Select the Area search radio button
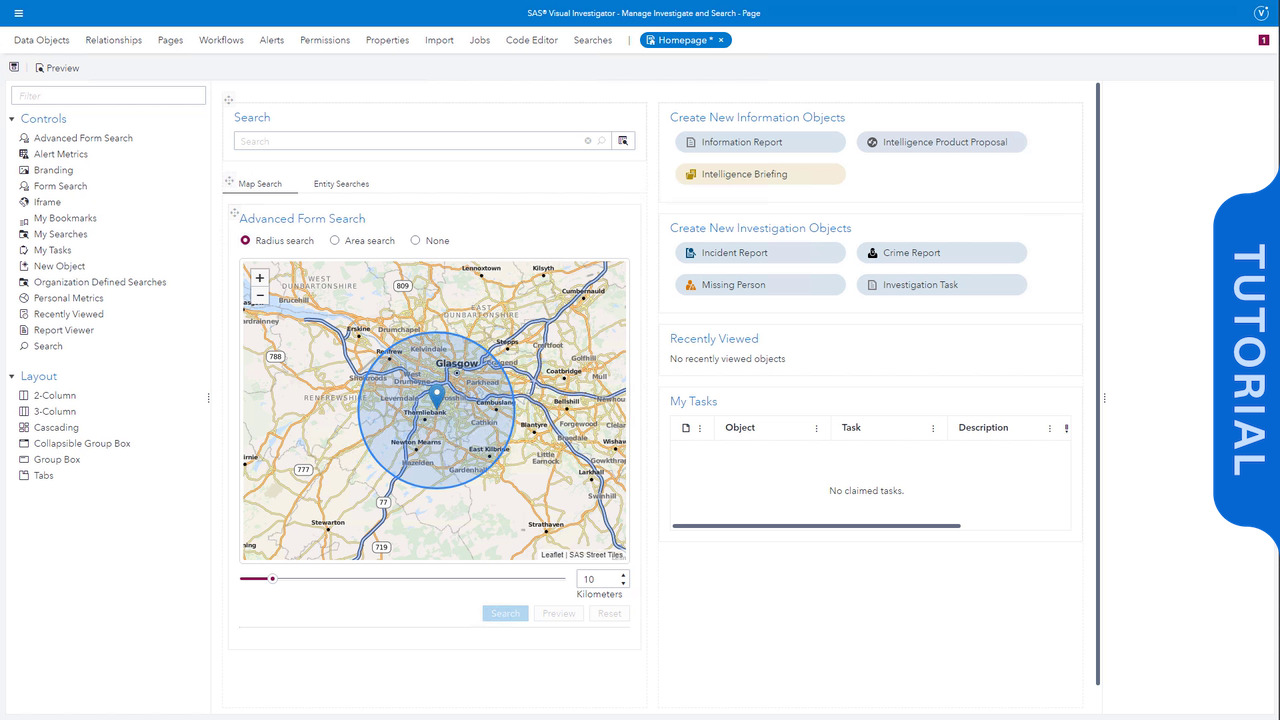The image size is (1280, 720). click(x=335, y=241)
